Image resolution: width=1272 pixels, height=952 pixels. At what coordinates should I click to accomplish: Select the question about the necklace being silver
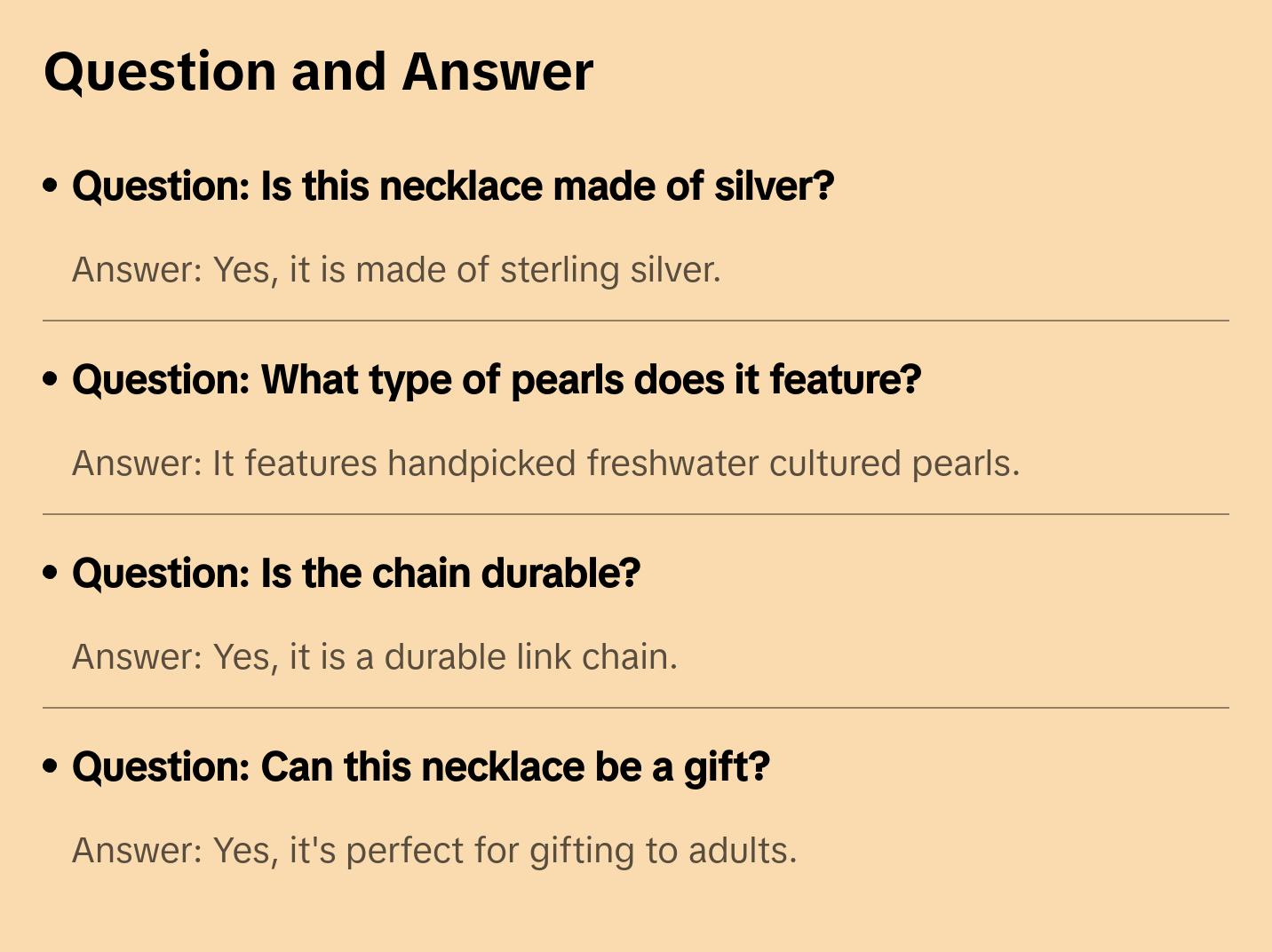pos(453,186)
